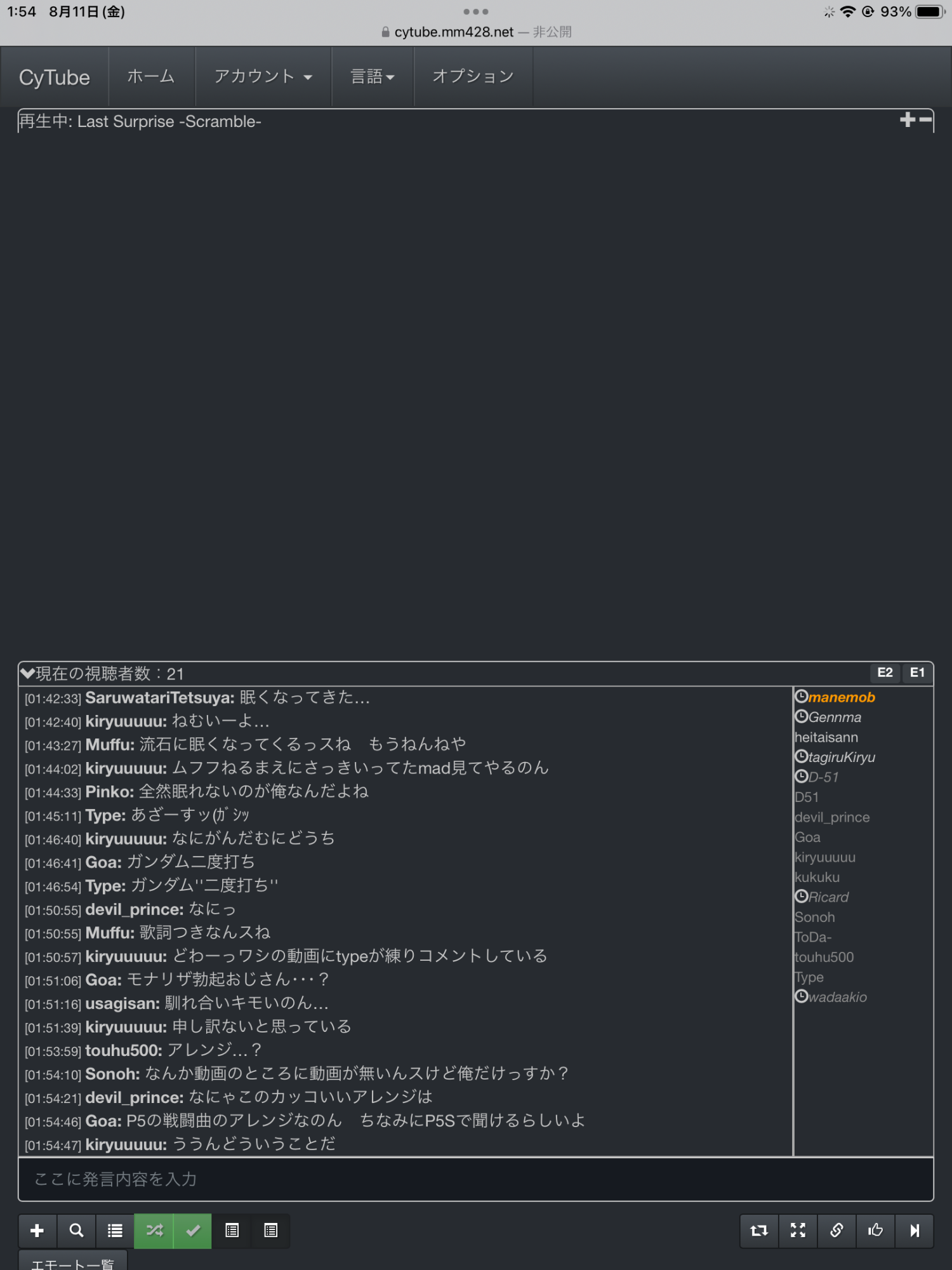Click the chat message input field
This screenshot has height=1270, width=952.
point(476,1179)
